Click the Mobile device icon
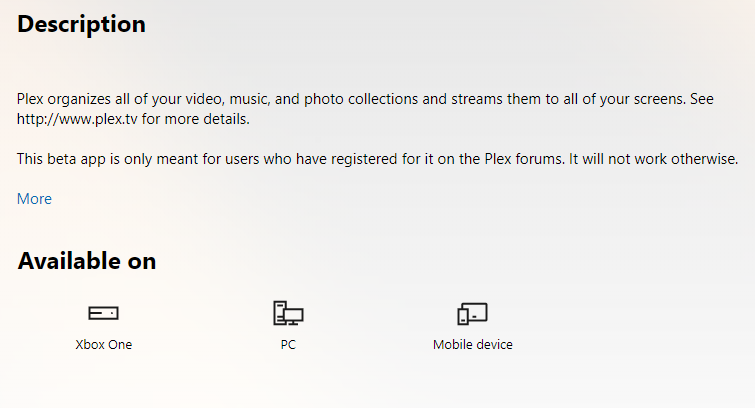 click(472, 314)
